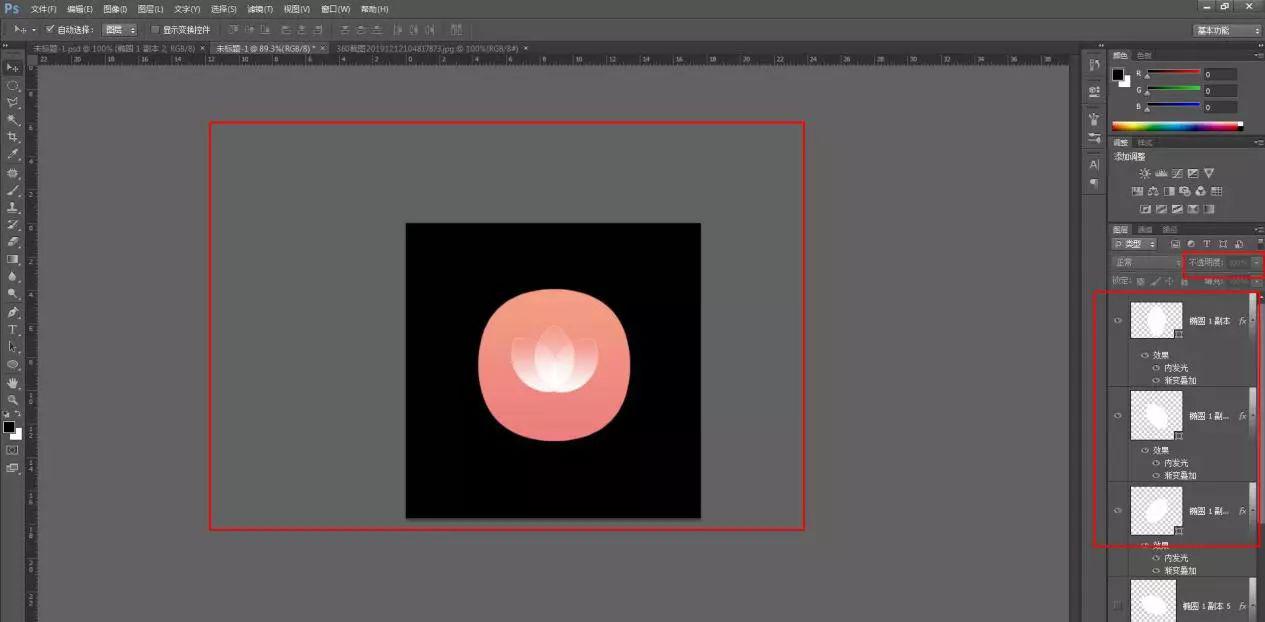The height and width of the screenshot is (622, 1265).
Task: Click the color spectrum ramp bar
Action: [x=1177, y=126]
